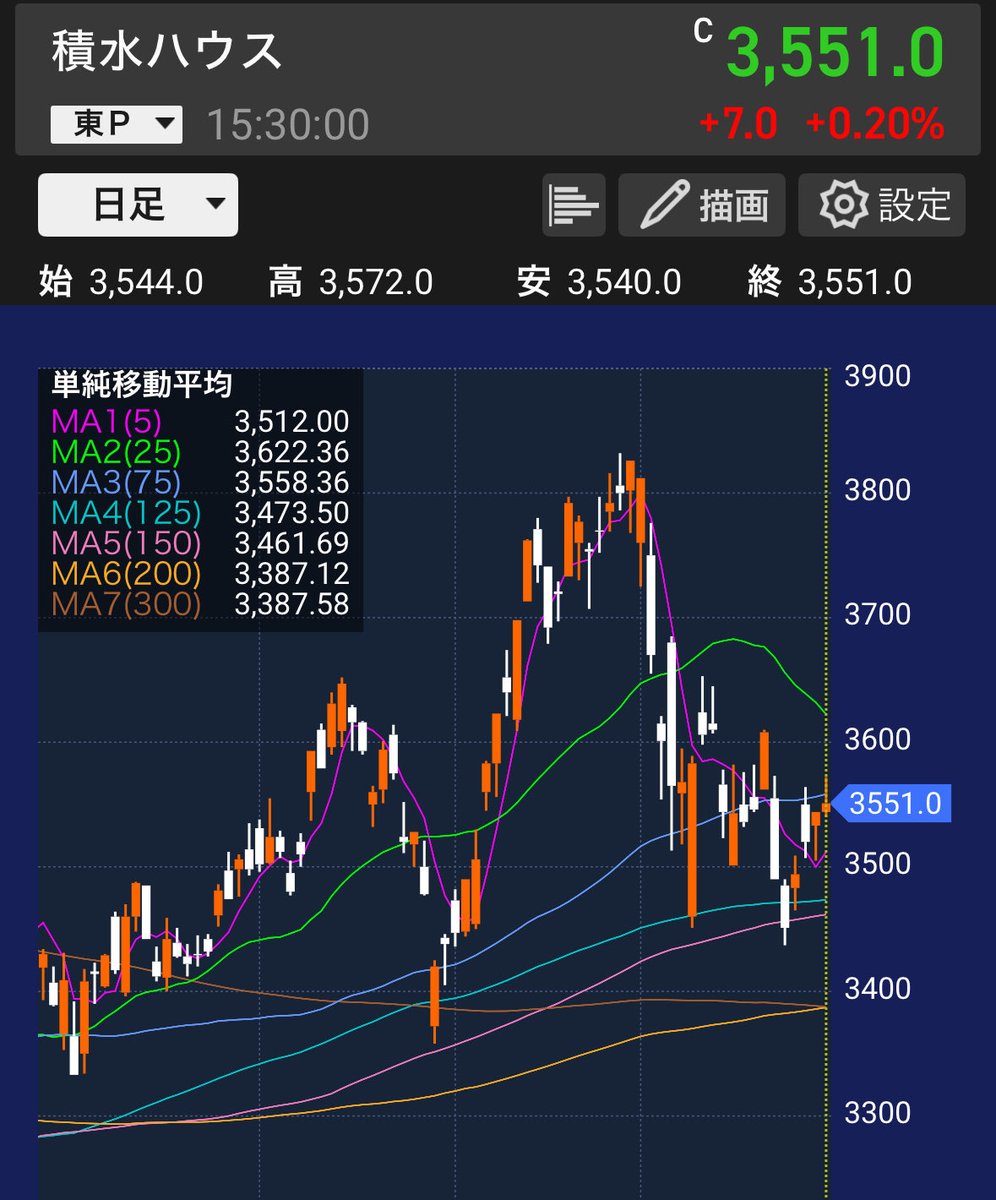Click the blue 3551.0 price tag on axis

click(x=891, y=803)
